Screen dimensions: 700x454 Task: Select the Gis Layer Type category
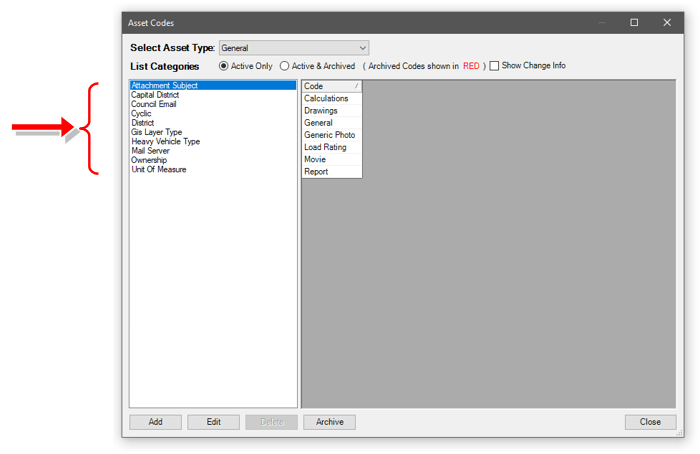pyautogui.click(x=157, y=132)
